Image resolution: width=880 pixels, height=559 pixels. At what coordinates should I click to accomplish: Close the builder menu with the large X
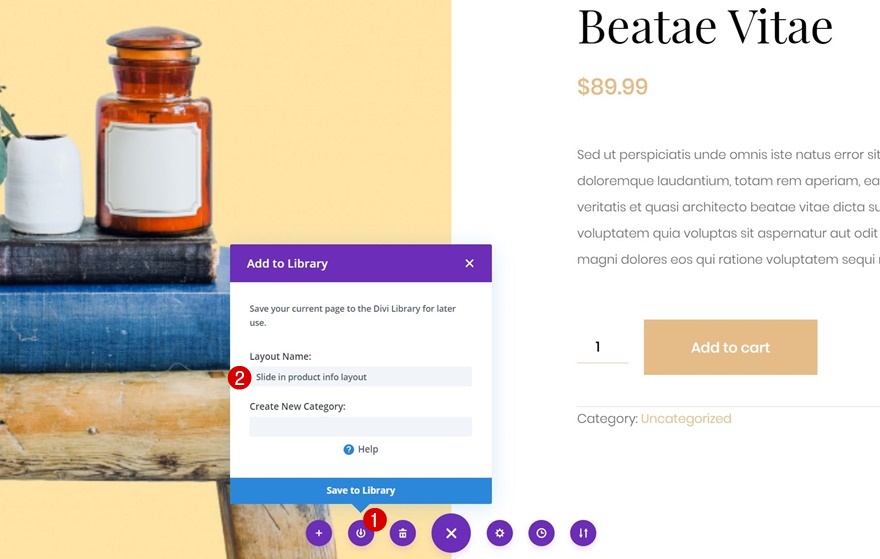[451, 534]
